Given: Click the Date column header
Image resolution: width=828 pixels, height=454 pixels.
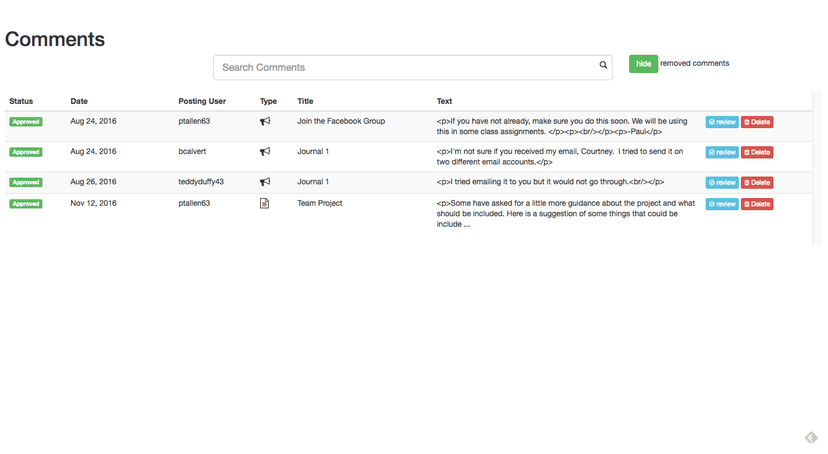Looking at the screenshot, I should click(x=79, y=101).
